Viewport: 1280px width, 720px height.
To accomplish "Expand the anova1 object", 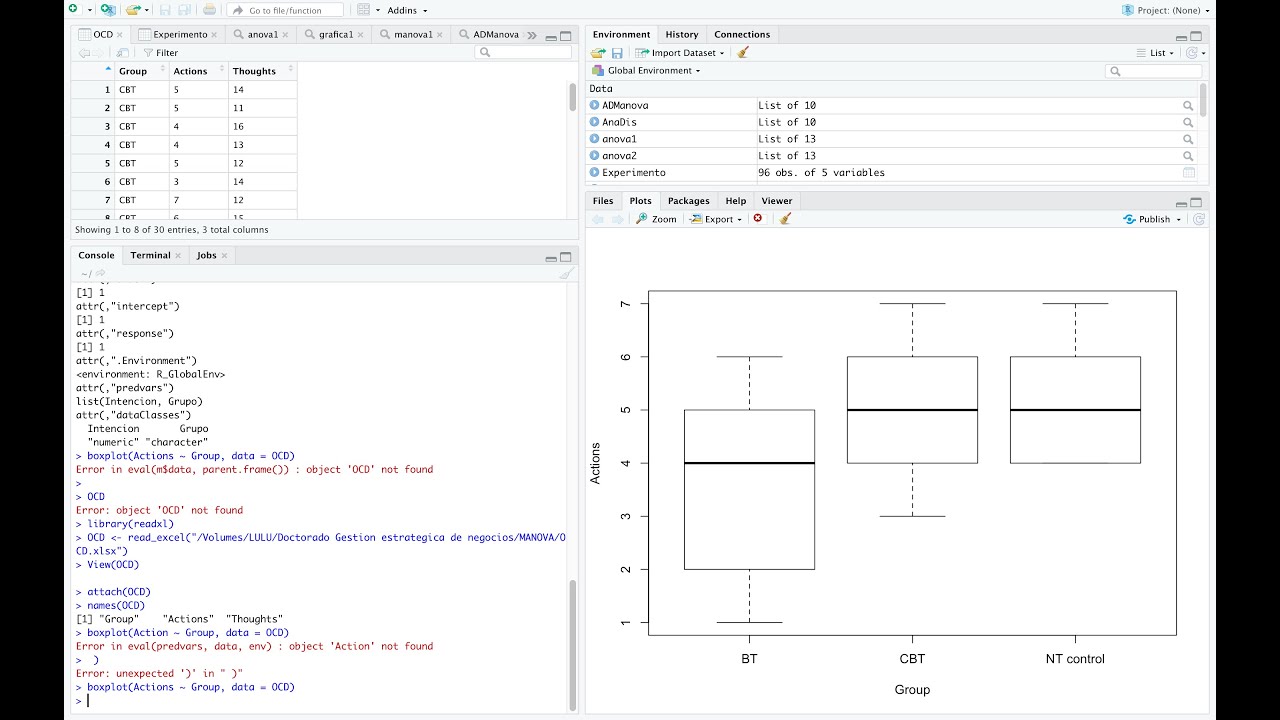I will click(x=594, y=139).
